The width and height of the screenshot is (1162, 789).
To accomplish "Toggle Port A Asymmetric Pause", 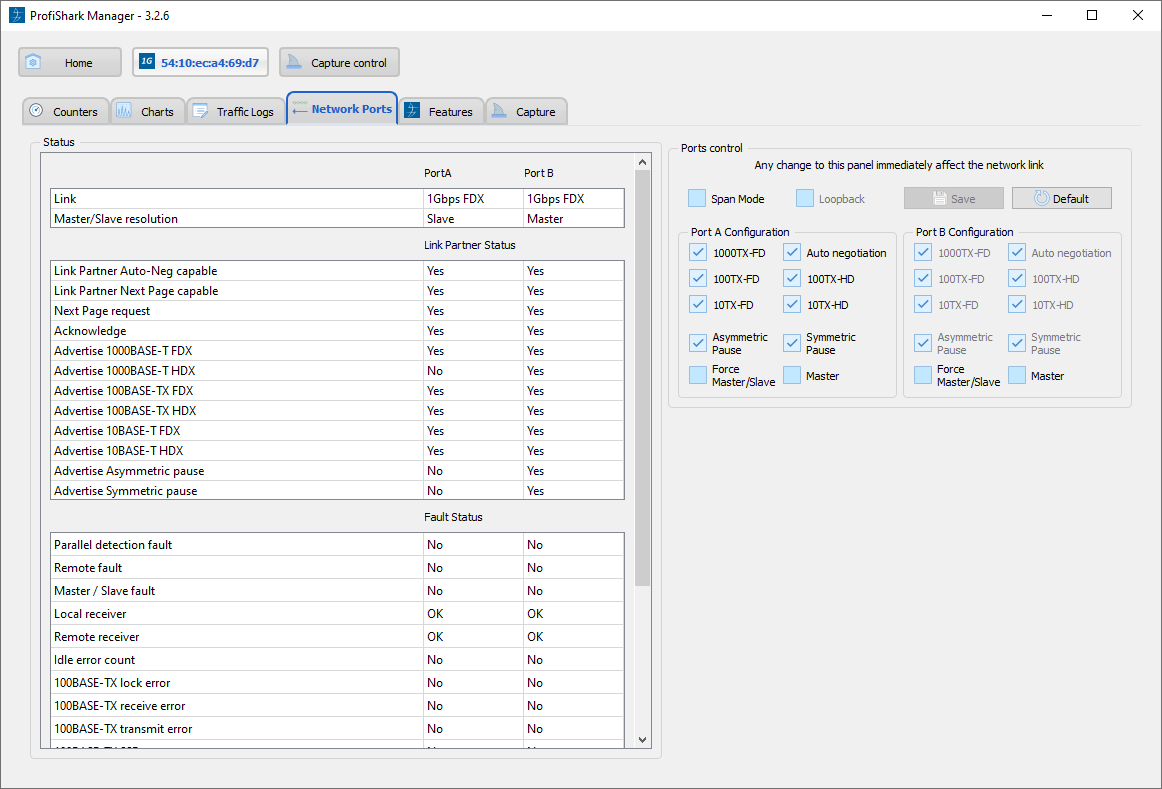I will coord(697,343).
